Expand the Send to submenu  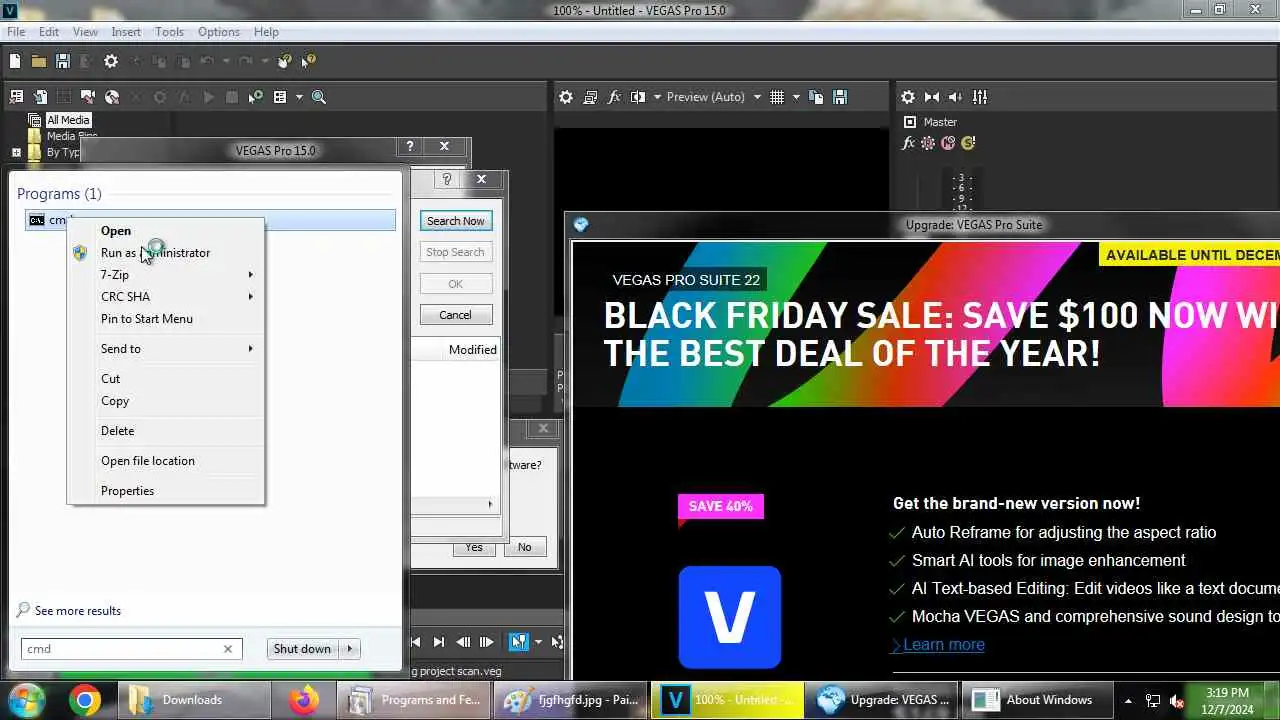click(165, 348)
